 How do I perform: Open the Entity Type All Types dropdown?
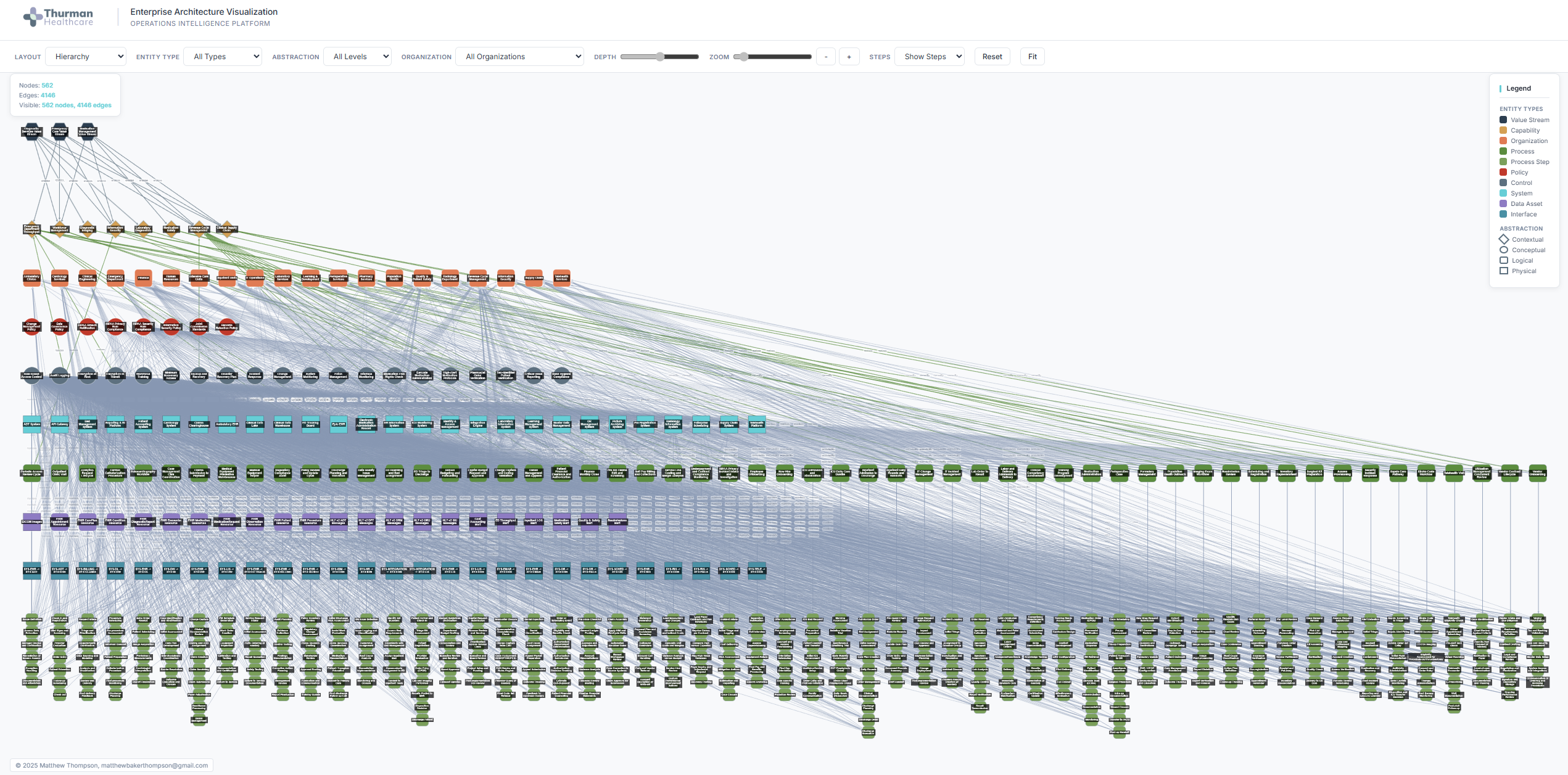pos(223,57)
